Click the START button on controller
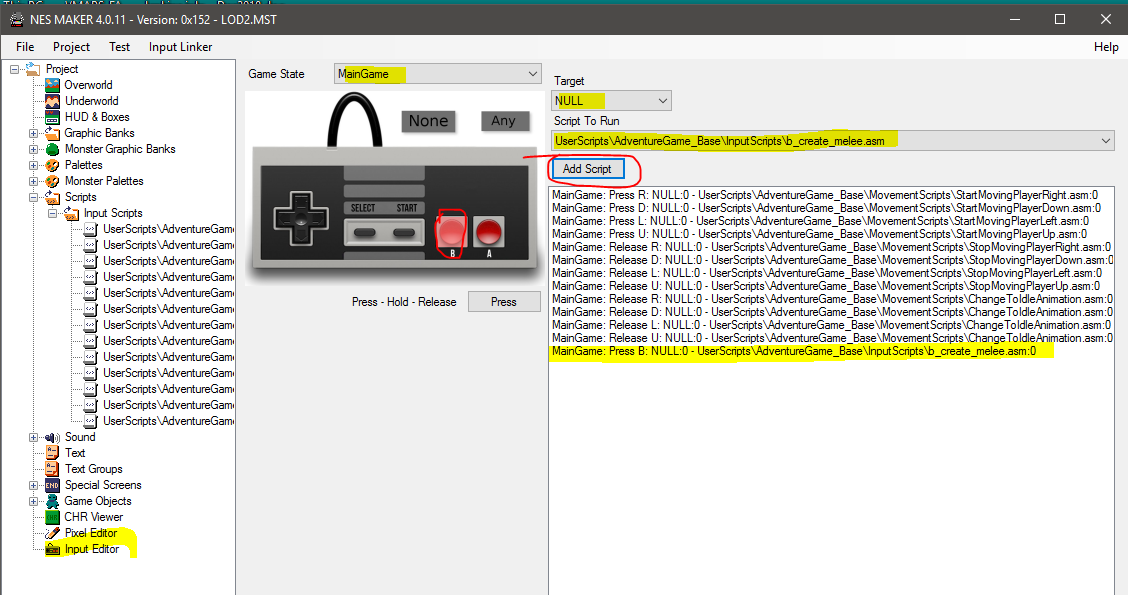The width and height of the screenshot is (1128, 595). (404, 232)
